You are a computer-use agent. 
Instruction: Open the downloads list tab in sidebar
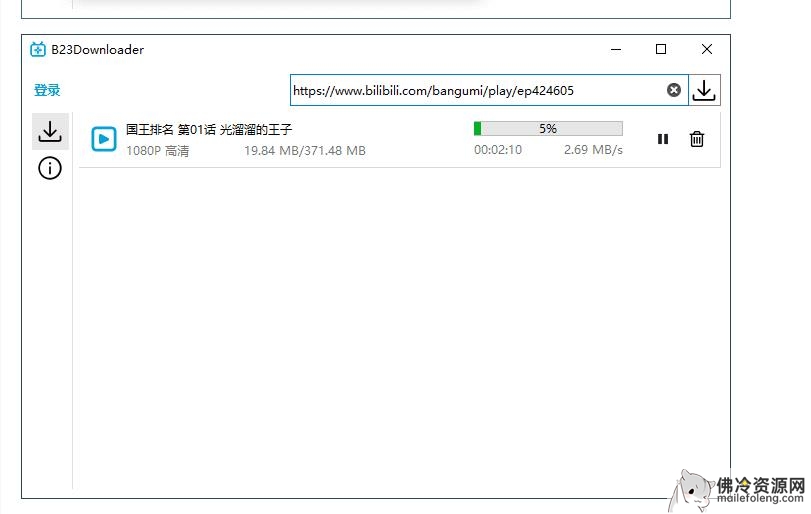tap(50, 130)
